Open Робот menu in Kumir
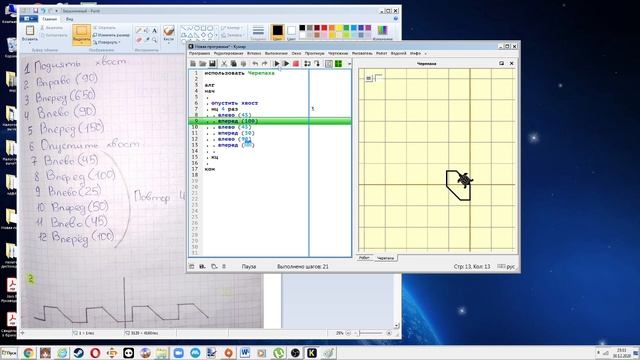The image size is (640, 360). (382, 53)
